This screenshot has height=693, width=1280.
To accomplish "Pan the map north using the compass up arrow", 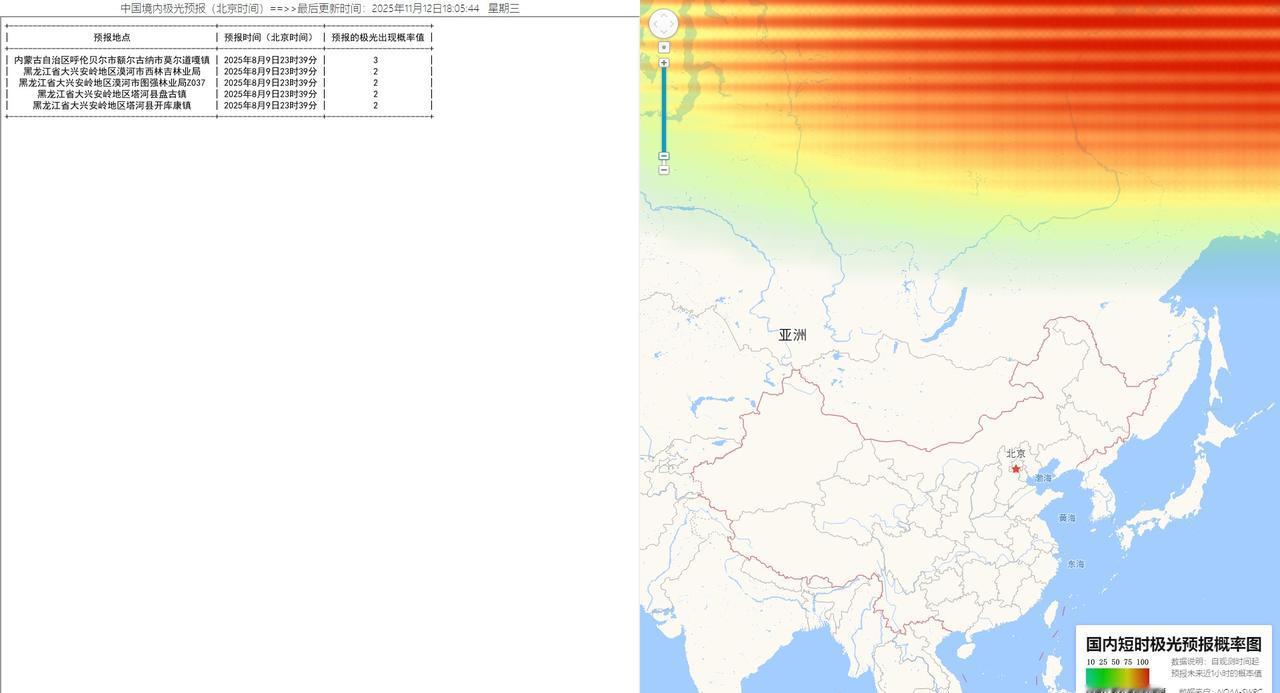I will [665, 13].
